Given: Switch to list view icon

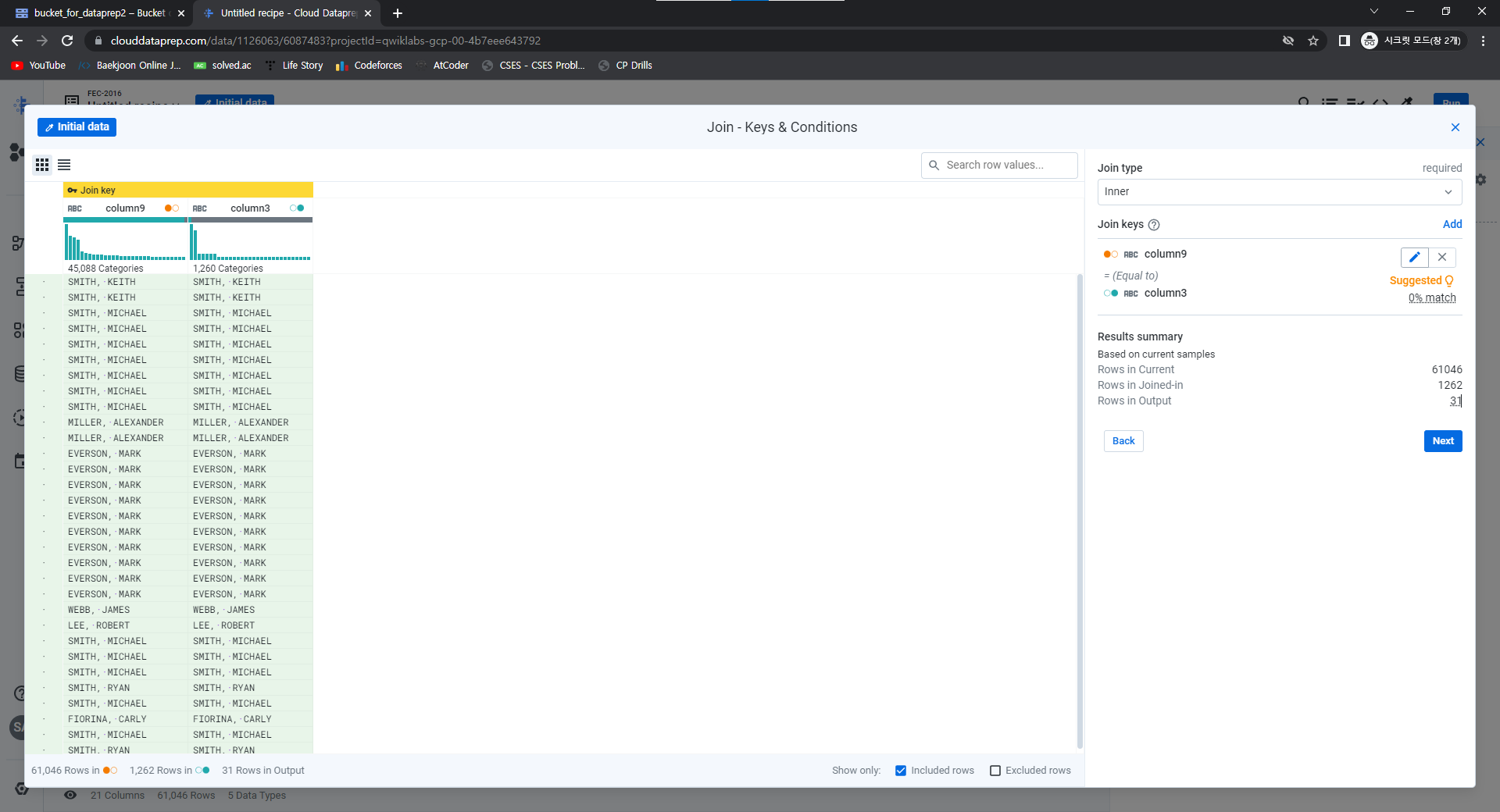Looking at the screenshot, I should 64,165.
